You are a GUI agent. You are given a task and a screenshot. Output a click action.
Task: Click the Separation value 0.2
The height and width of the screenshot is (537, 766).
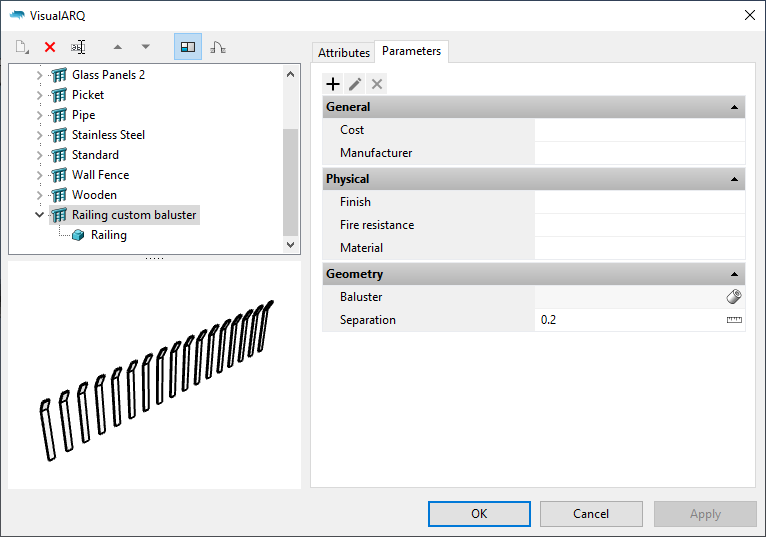point(548,320)
